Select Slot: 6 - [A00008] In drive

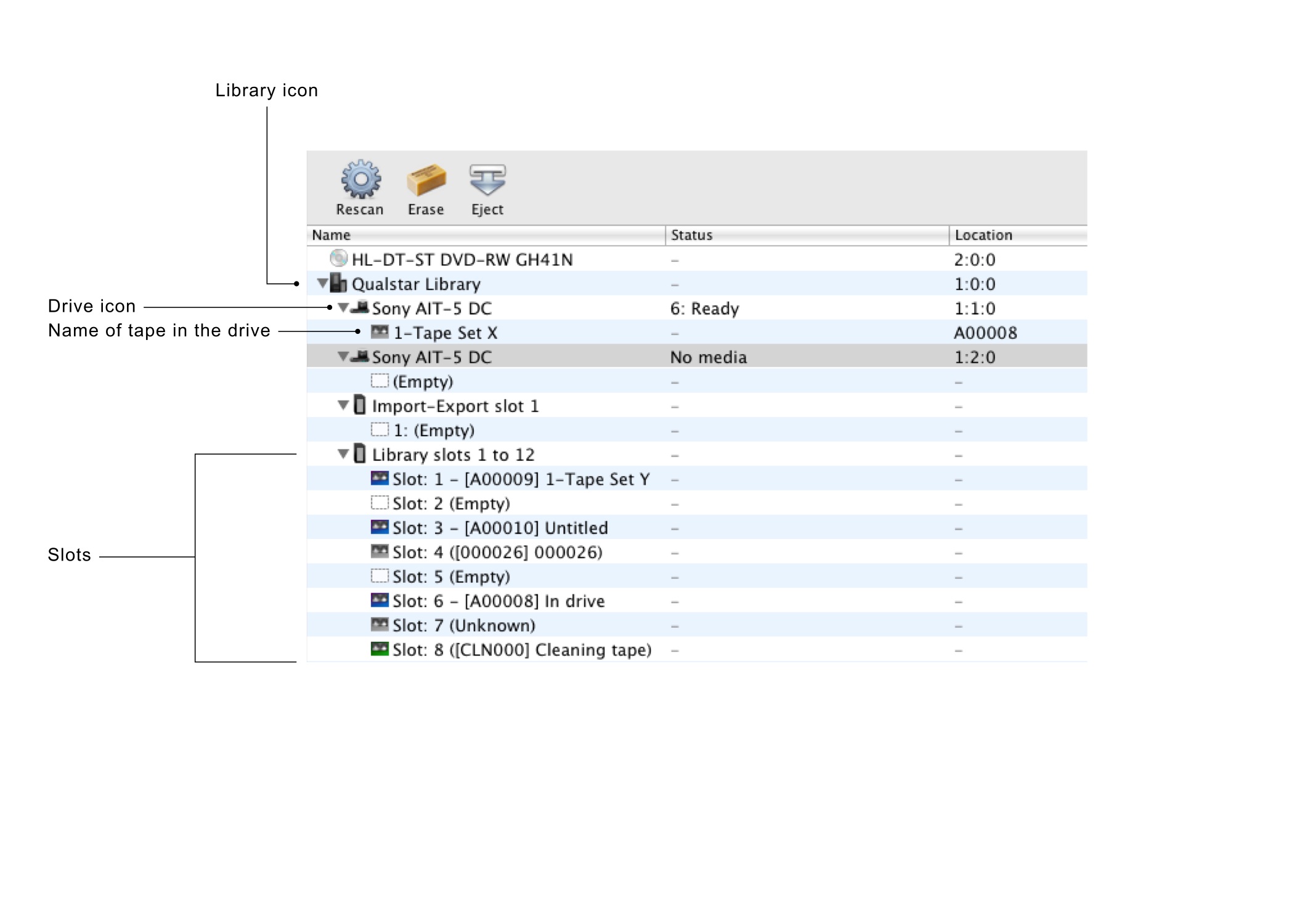[498, 601]
